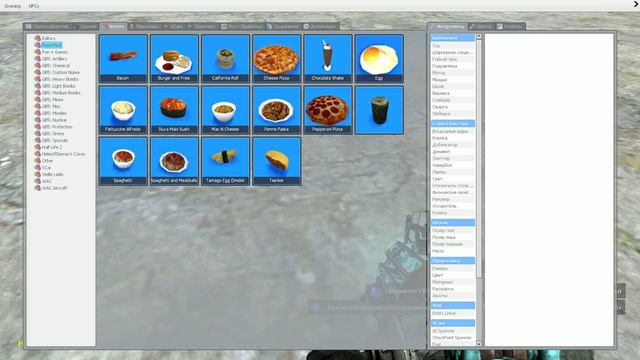Viewport: 640px width, 360px height.
Task: Collapse the Крепления tool category header
Action: (x=453, y=38)
